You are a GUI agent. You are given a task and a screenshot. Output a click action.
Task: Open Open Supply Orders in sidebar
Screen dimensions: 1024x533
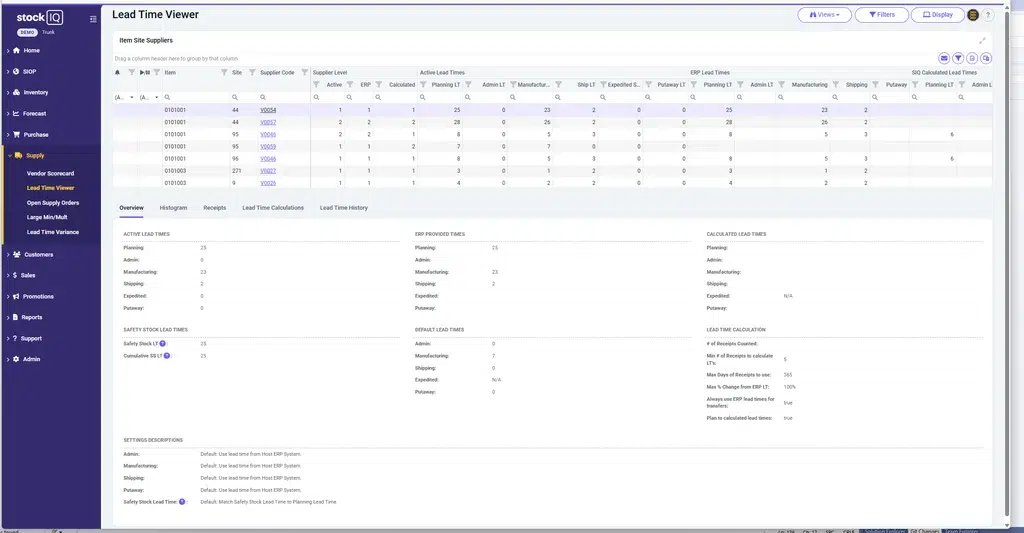[x=53, y=203]
